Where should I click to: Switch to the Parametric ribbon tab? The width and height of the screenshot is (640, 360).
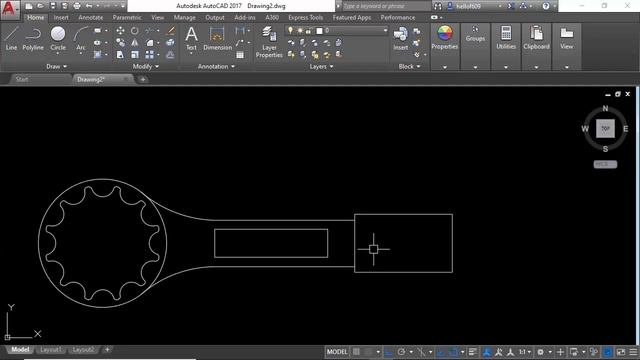(127, 18)
